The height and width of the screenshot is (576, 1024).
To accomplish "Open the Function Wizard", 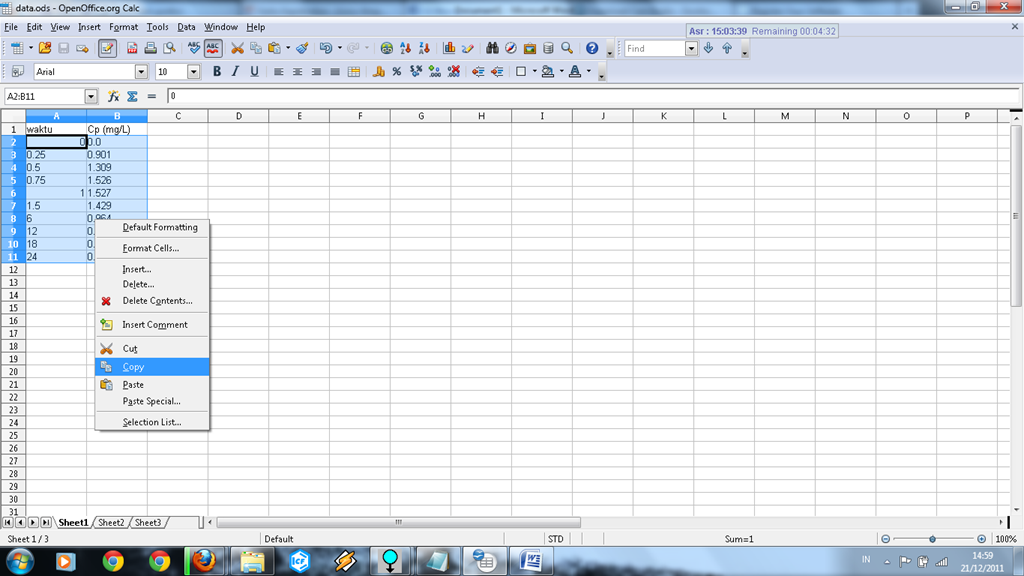I will tap(114, 97).
